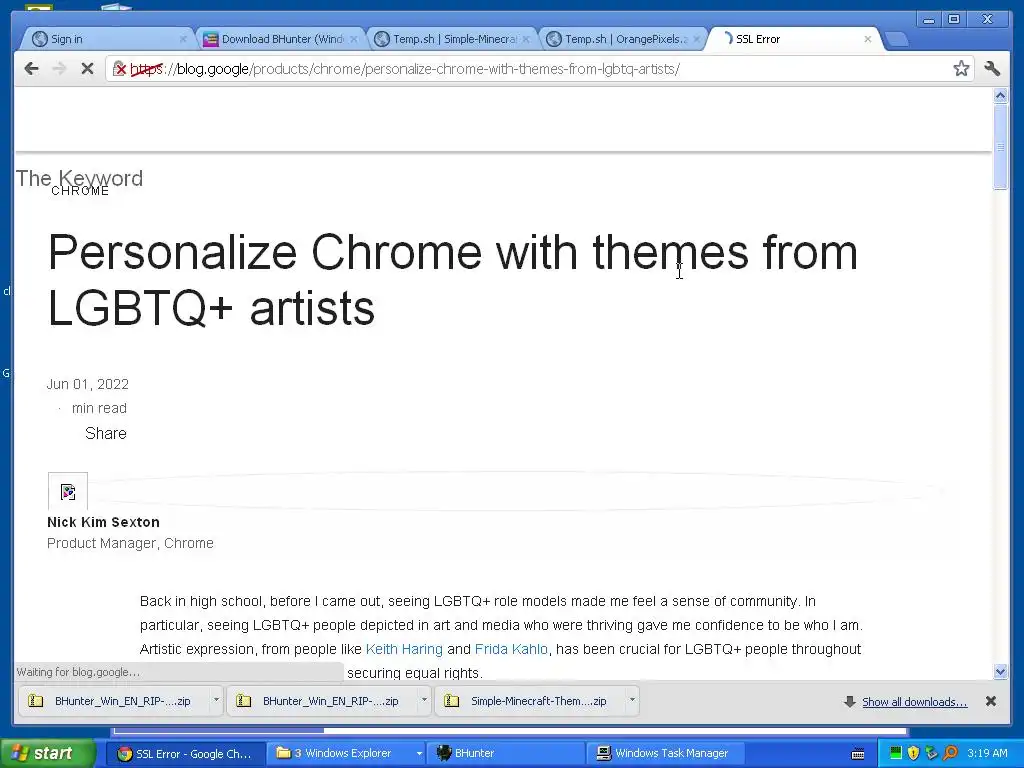Click Simple-Minecraft zip file icon
This screenshot has height=768, width=1024.
[x=451, y=701]
